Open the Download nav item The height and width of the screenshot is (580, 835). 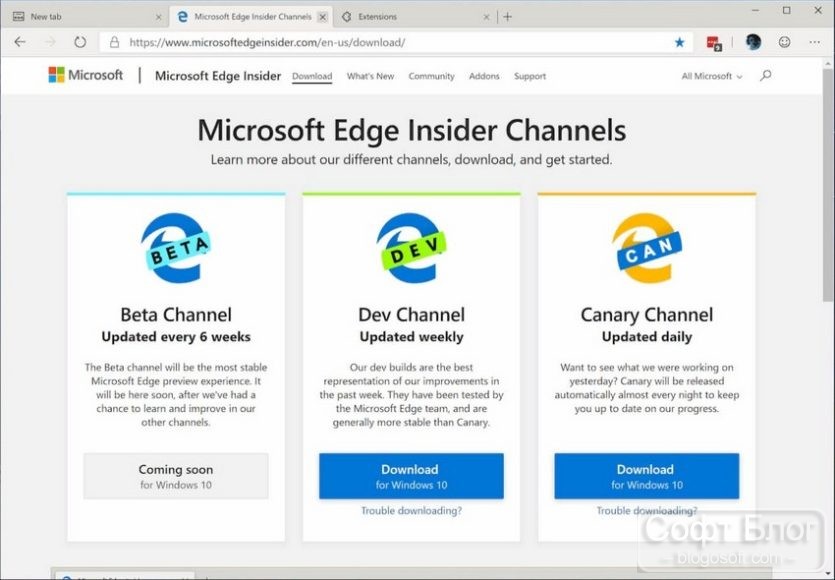point(312,76)
